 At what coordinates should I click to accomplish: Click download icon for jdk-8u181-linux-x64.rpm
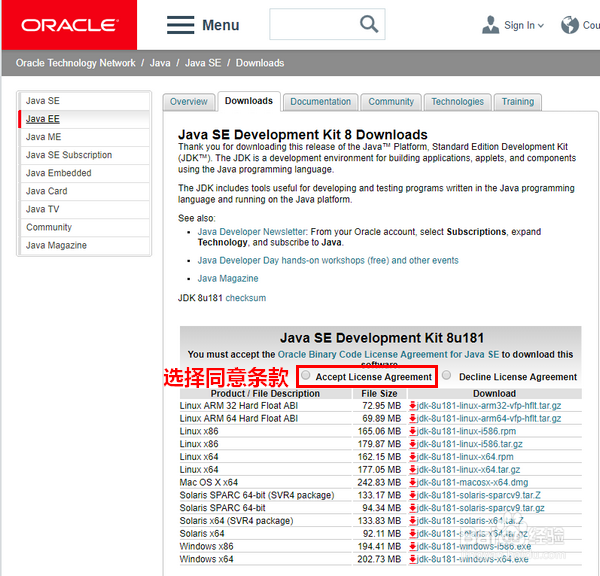(412, 457)
